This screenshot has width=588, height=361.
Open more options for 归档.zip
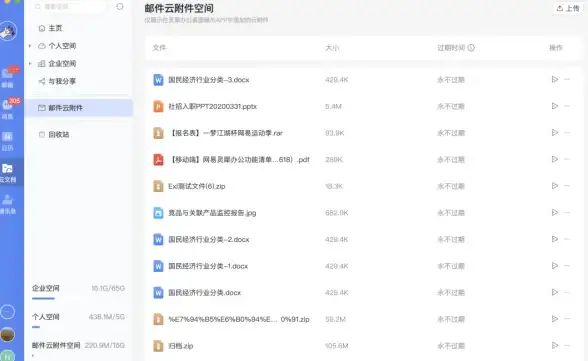pos(567,346)
